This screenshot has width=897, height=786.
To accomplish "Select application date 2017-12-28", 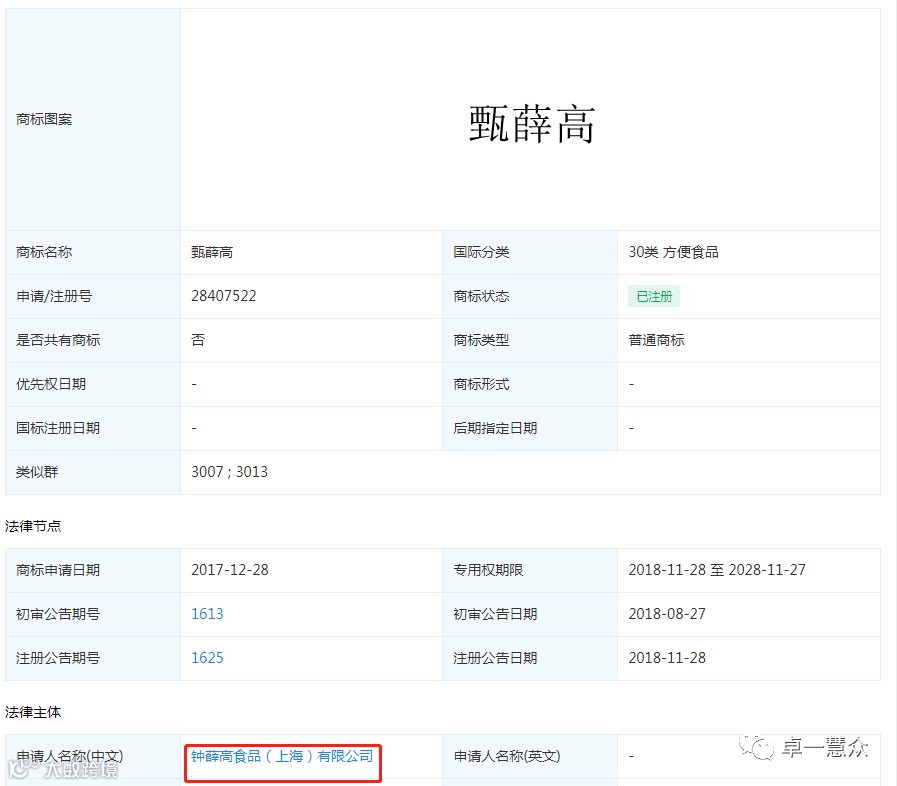I will pyautogui.click(x=229, y=570).
